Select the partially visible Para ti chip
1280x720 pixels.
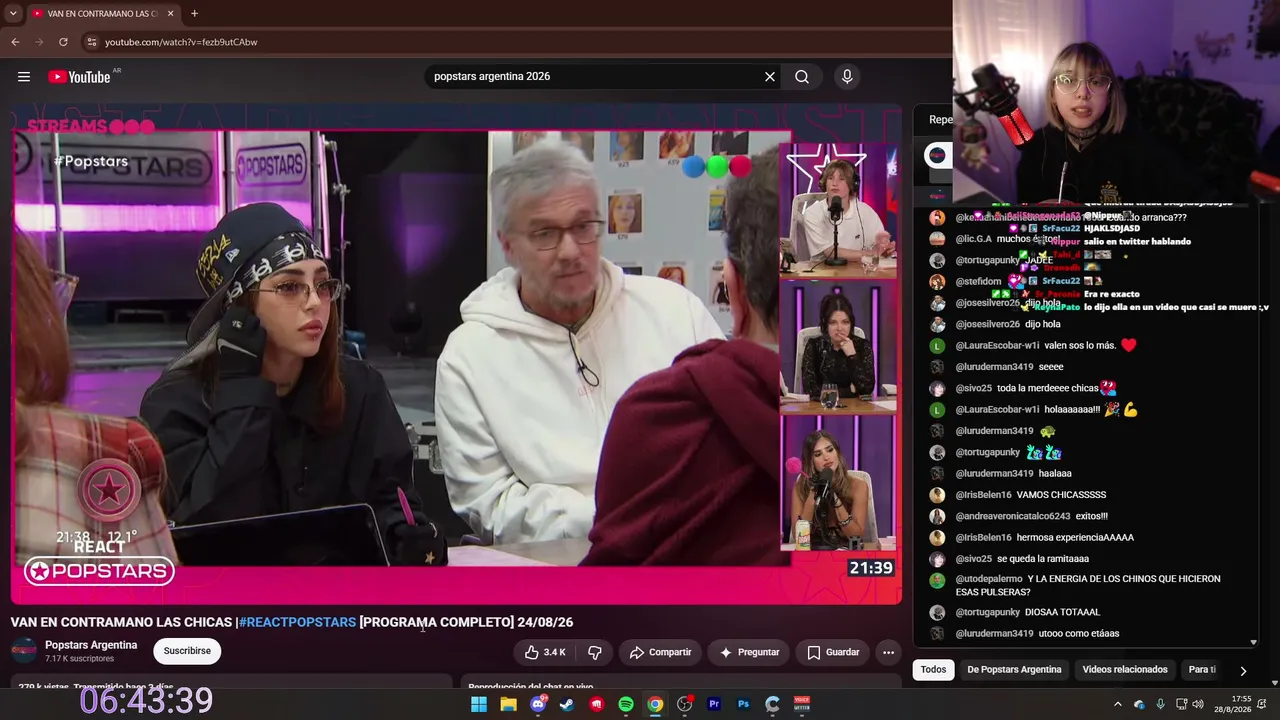(x=1202, y=670)
